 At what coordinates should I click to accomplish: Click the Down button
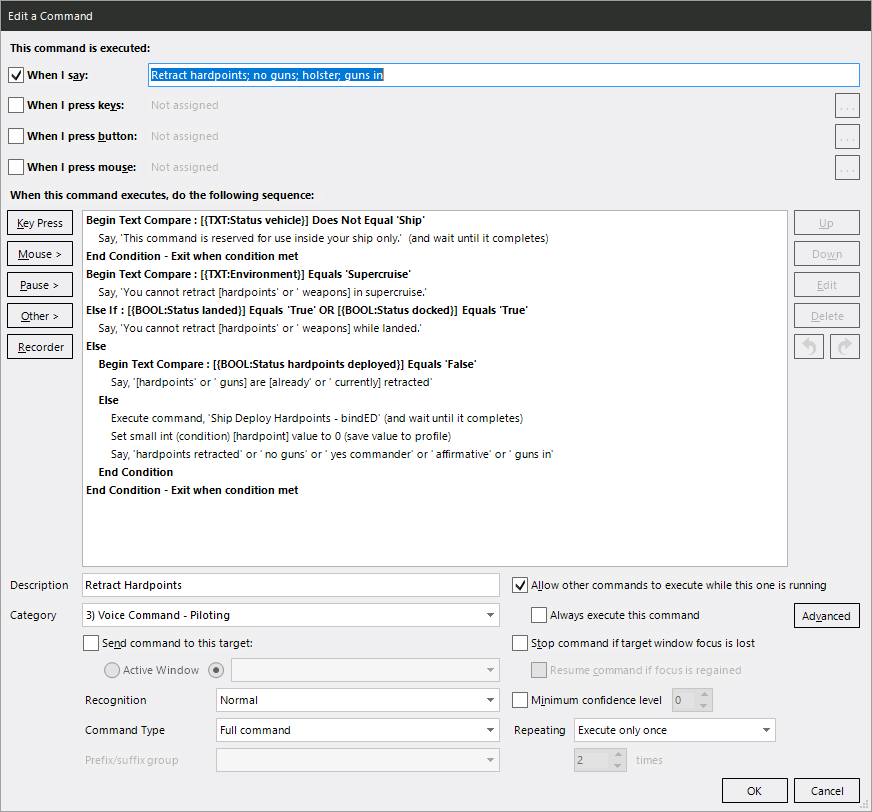pyautogui.click(x=826, y=254)
